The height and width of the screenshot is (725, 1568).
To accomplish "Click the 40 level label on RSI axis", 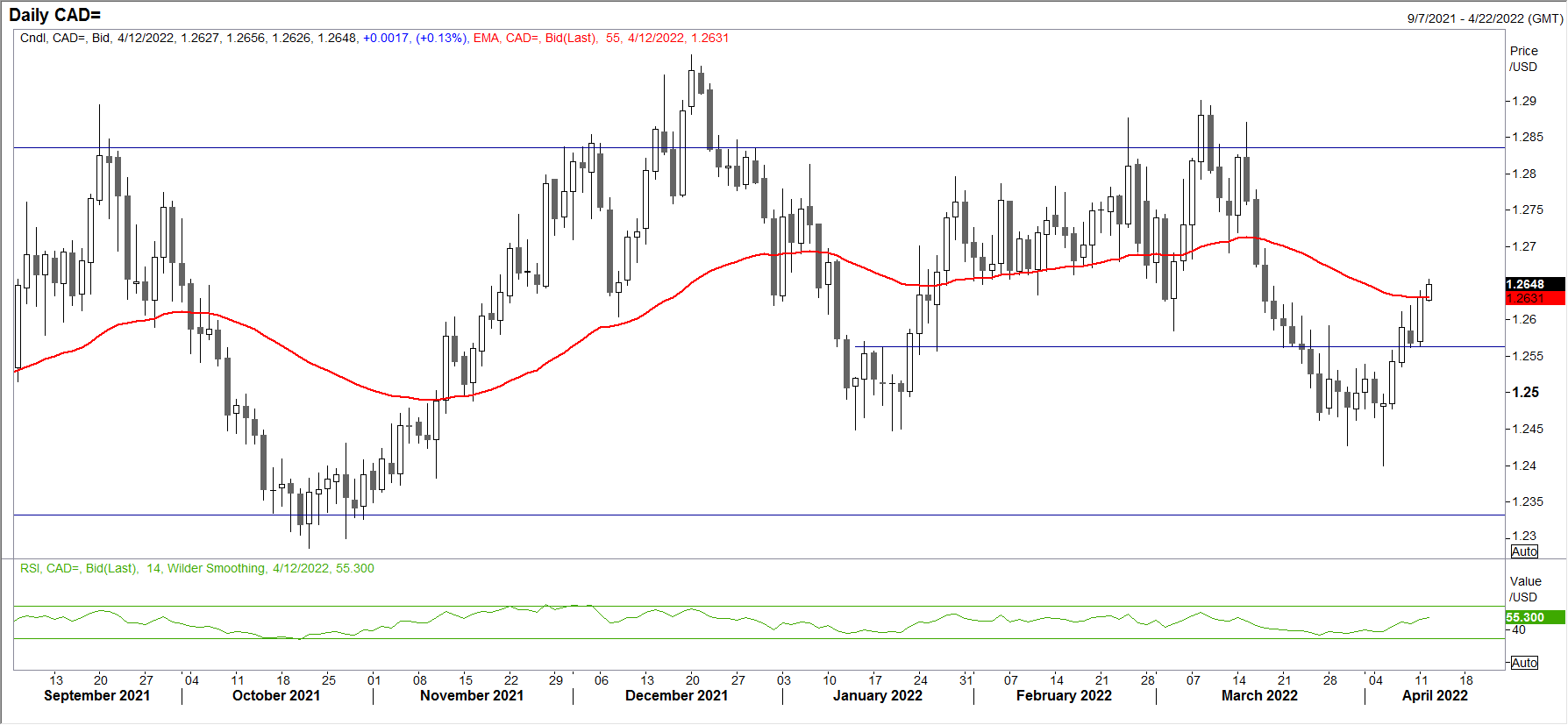I will click(1518, 629).
